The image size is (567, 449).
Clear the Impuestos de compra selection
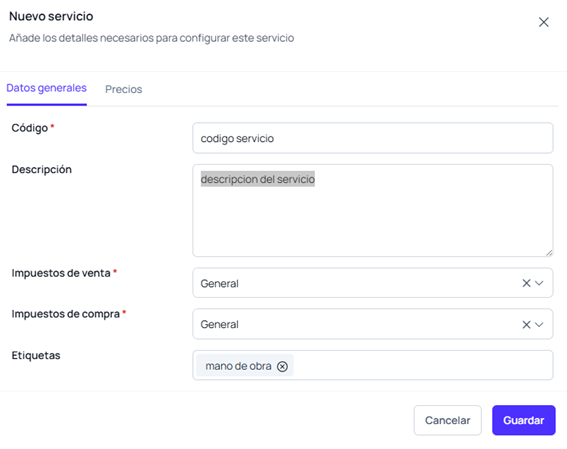click(526, 325)
